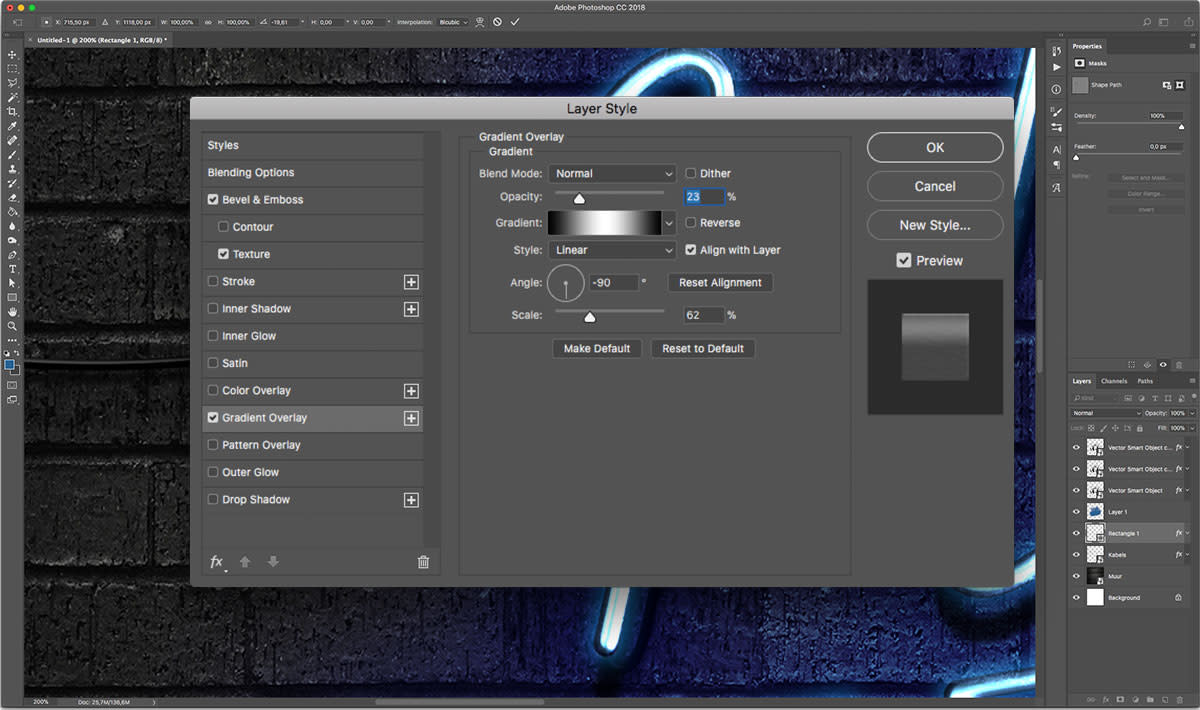Enable the Satin checkbox

(213, 363)
